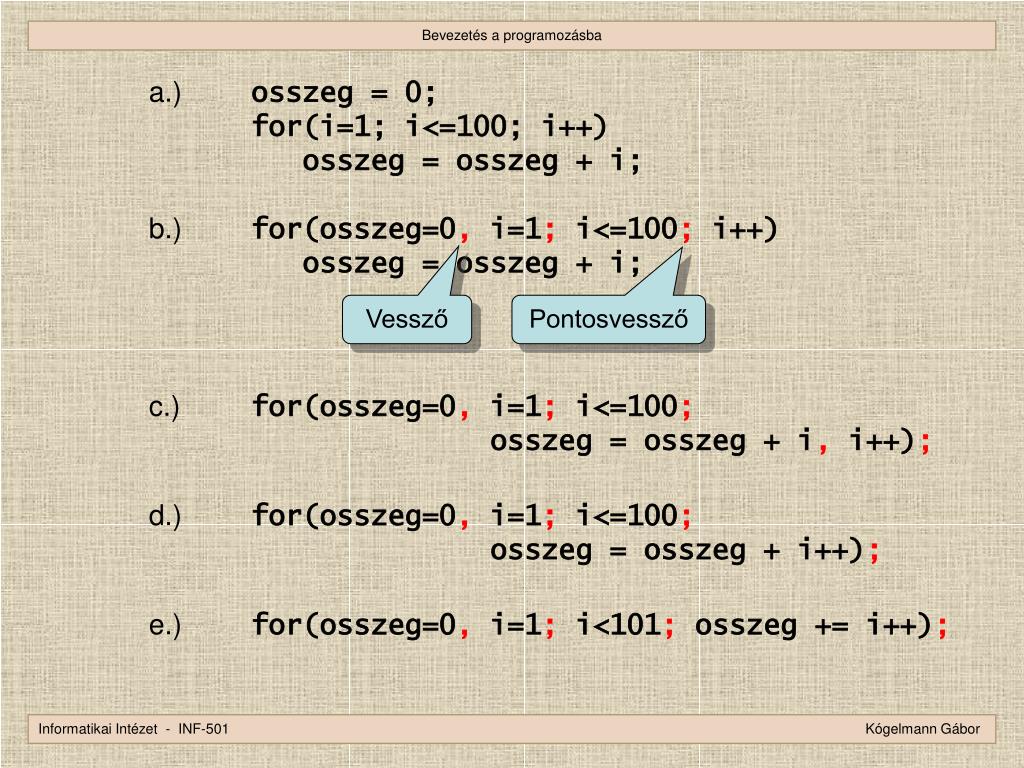
Task: Select the "Vessző" callout box
Action: (x=406, y=319)
